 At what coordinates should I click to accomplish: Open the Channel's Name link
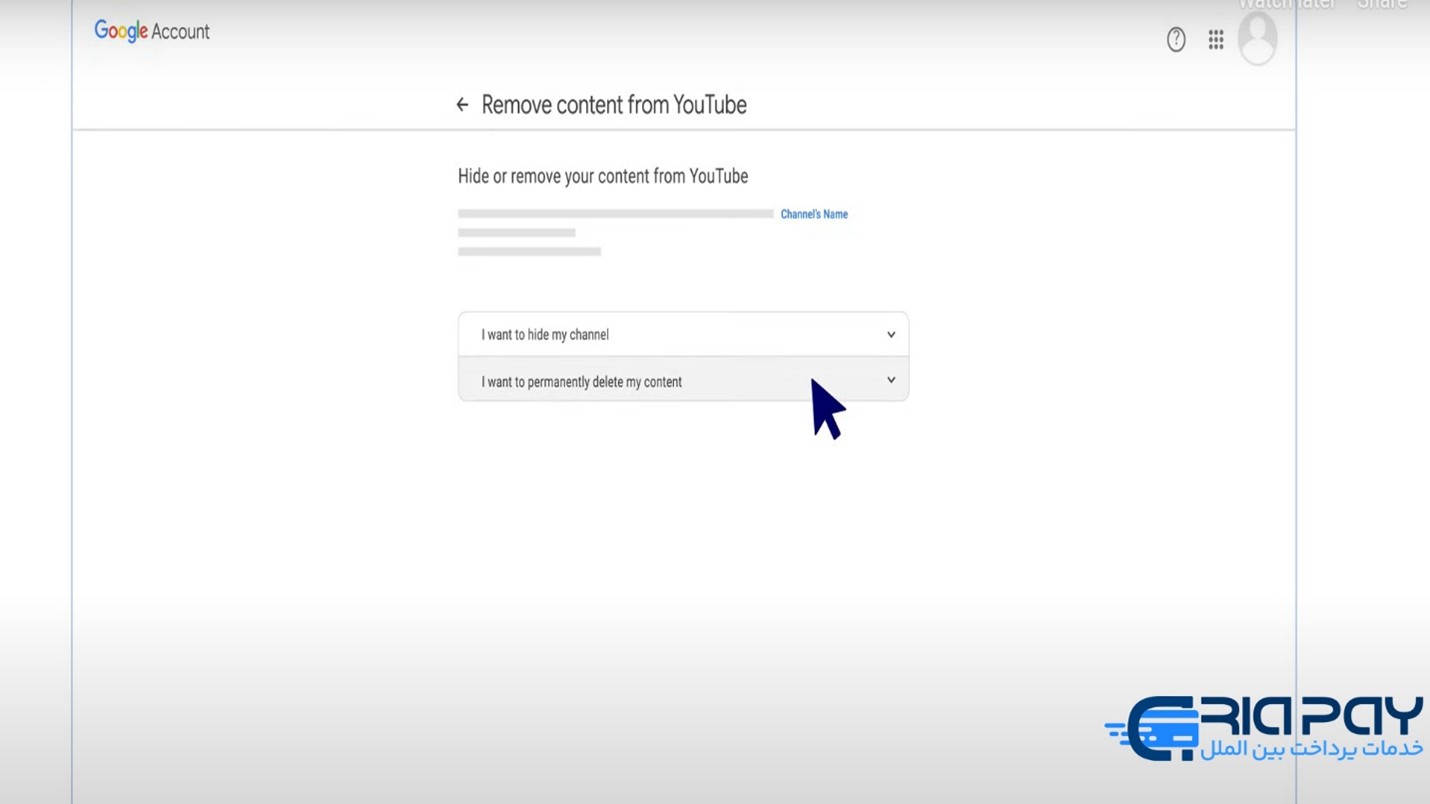[x=814, y=214]
